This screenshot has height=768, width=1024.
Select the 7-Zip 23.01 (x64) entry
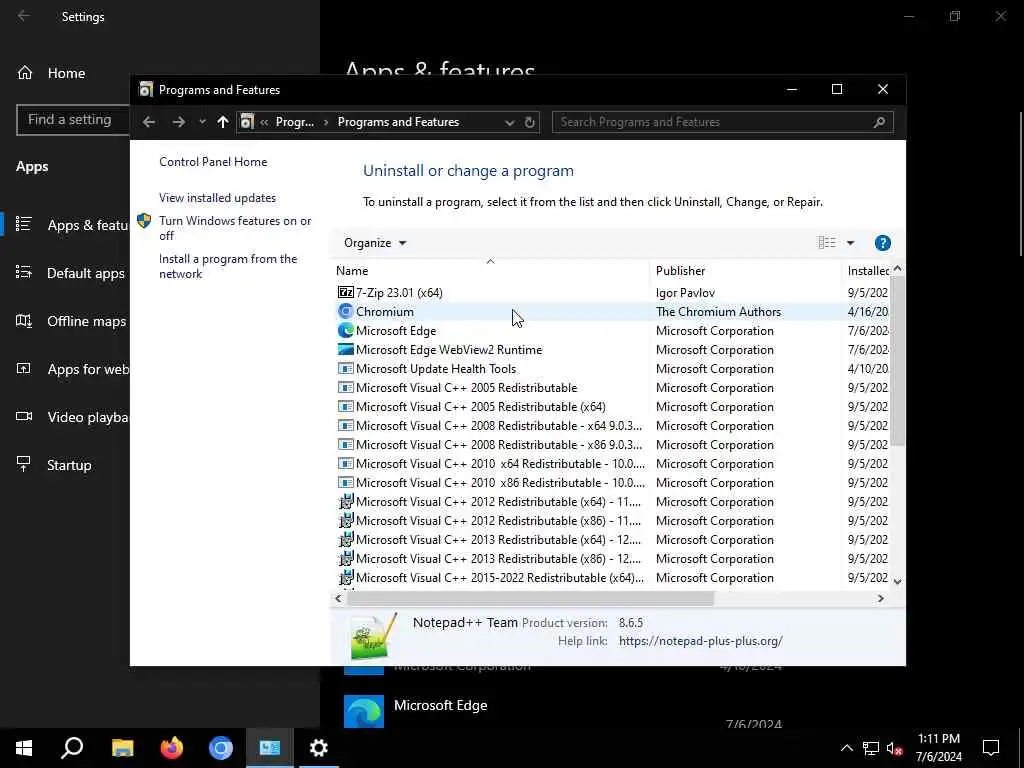click(399, 293)
